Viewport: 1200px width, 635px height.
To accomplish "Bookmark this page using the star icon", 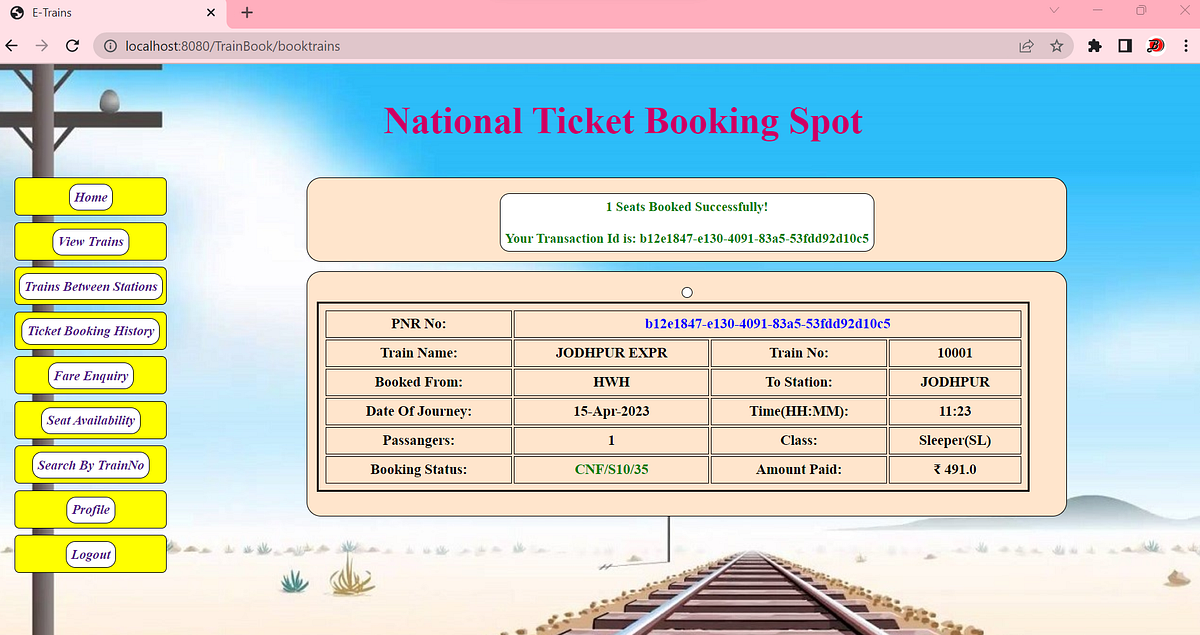I will [x=1058, y=46].
